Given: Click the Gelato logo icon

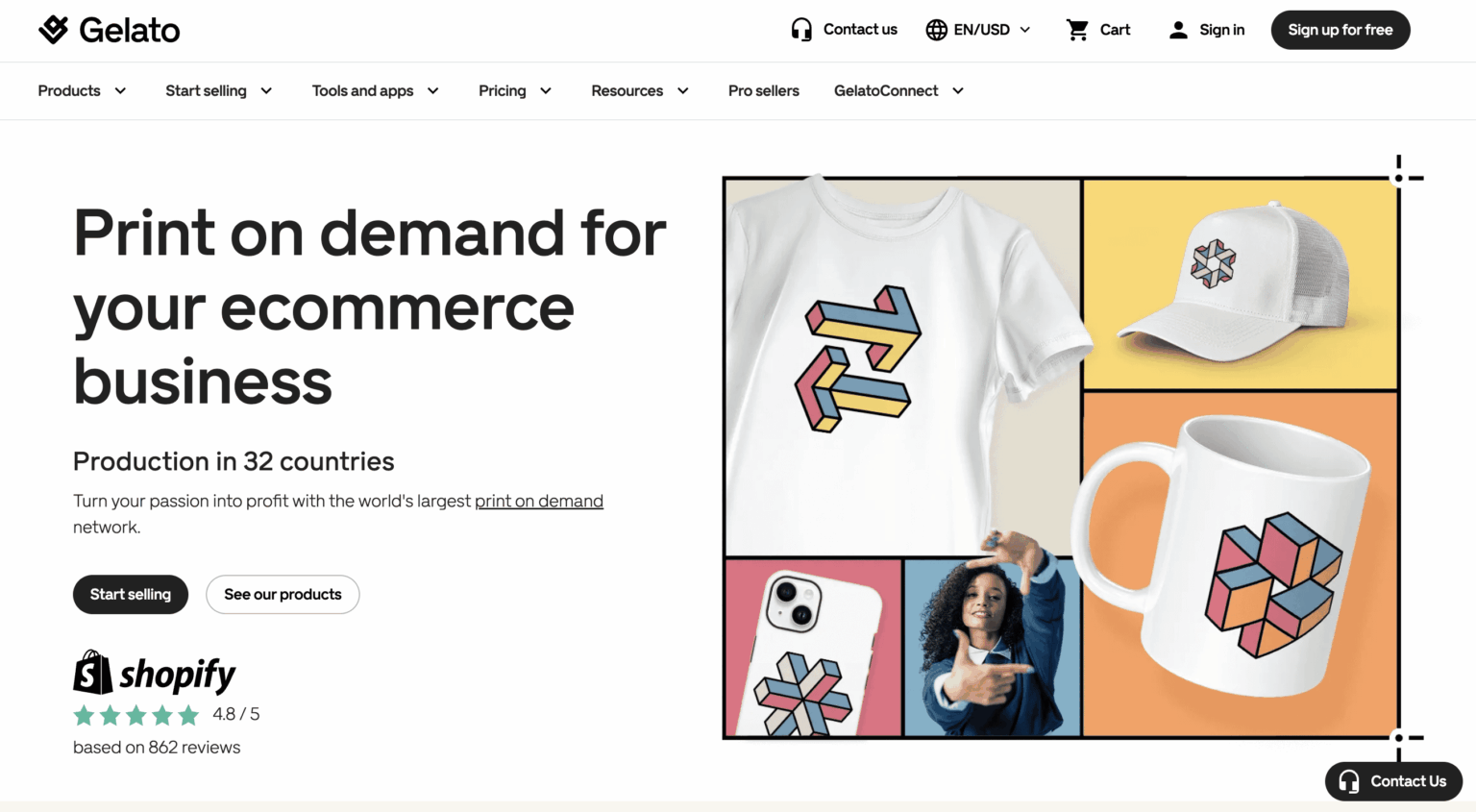Looking at the screenshot, I should point(54,30).
